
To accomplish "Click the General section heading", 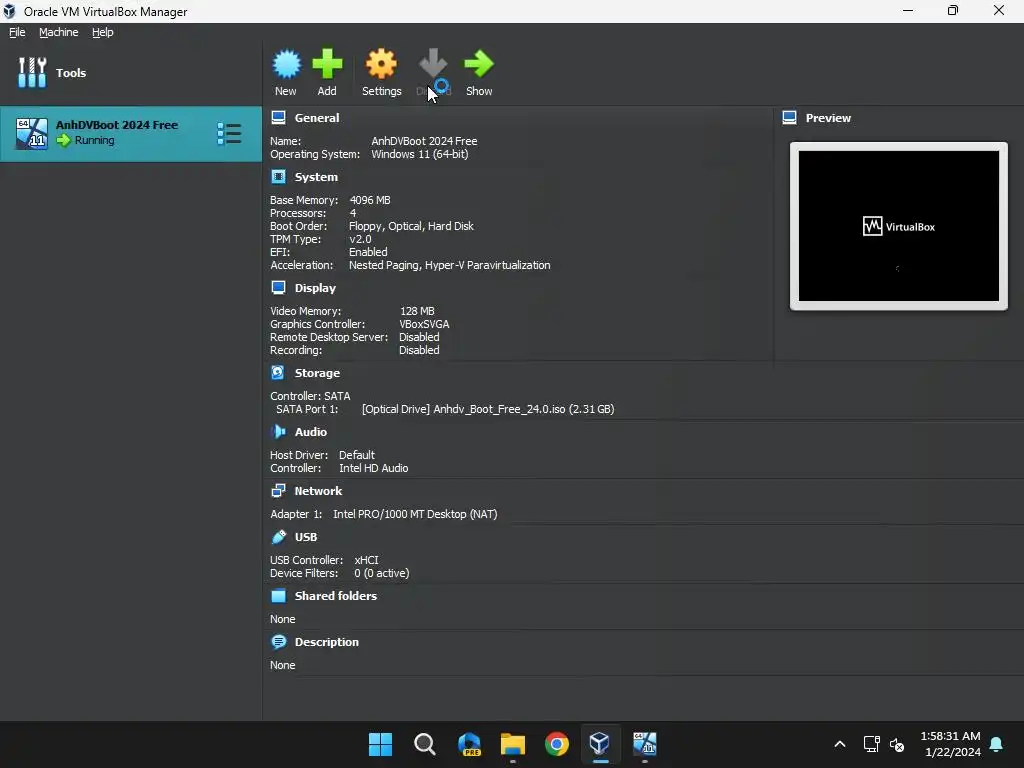I will tap(317, 118).
